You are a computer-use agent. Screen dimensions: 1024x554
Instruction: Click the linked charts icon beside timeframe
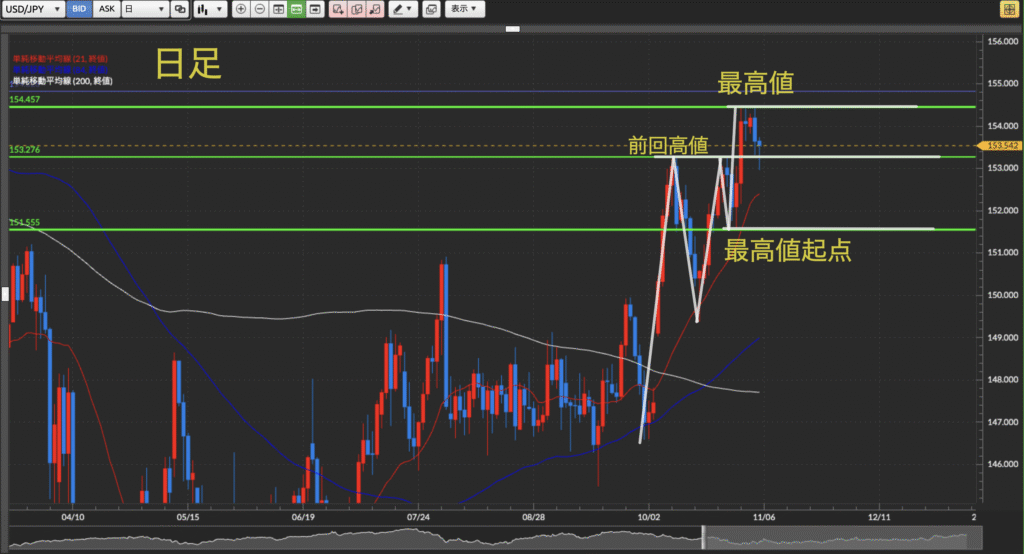point(180,9)
